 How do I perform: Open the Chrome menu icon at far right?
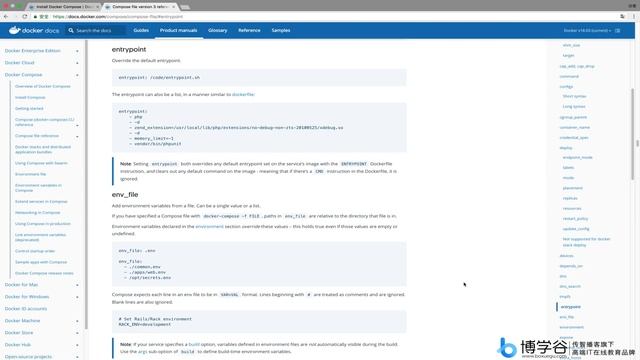point(634,16)
